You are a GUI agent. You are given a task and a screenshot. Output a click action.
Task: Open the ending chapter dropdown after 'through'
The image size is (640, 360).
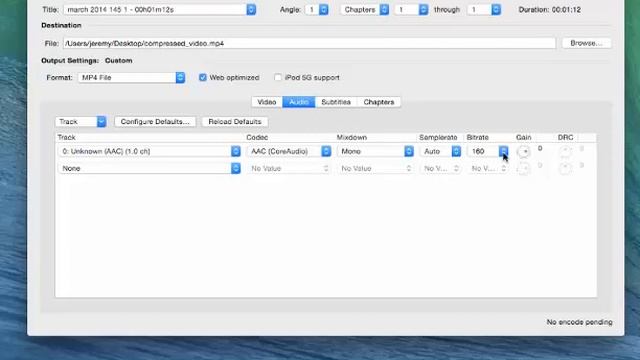[x=484, y=9]
